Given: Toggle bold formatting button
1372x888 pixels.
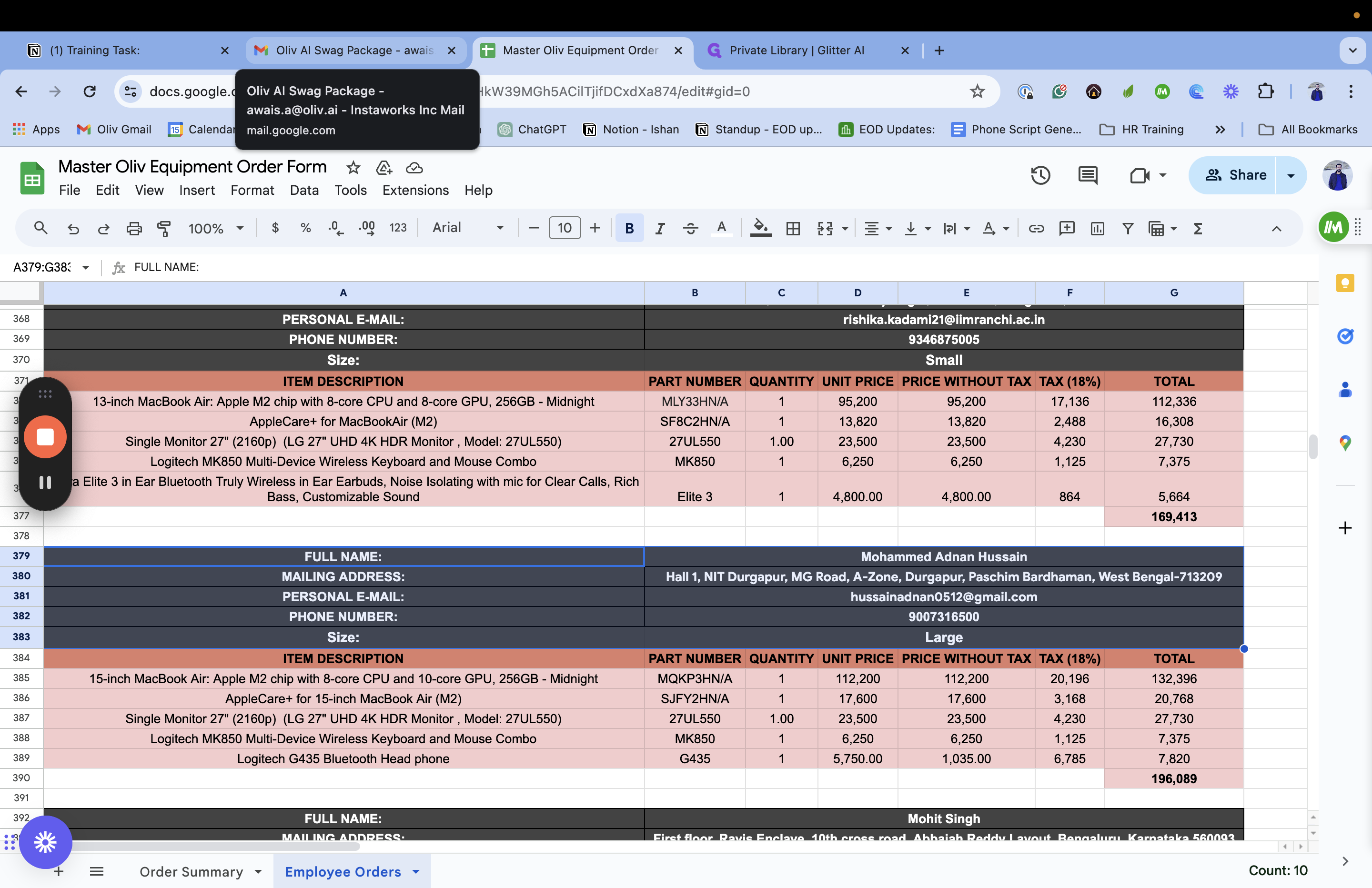Looking at the screenshot, I should (629, 228).
